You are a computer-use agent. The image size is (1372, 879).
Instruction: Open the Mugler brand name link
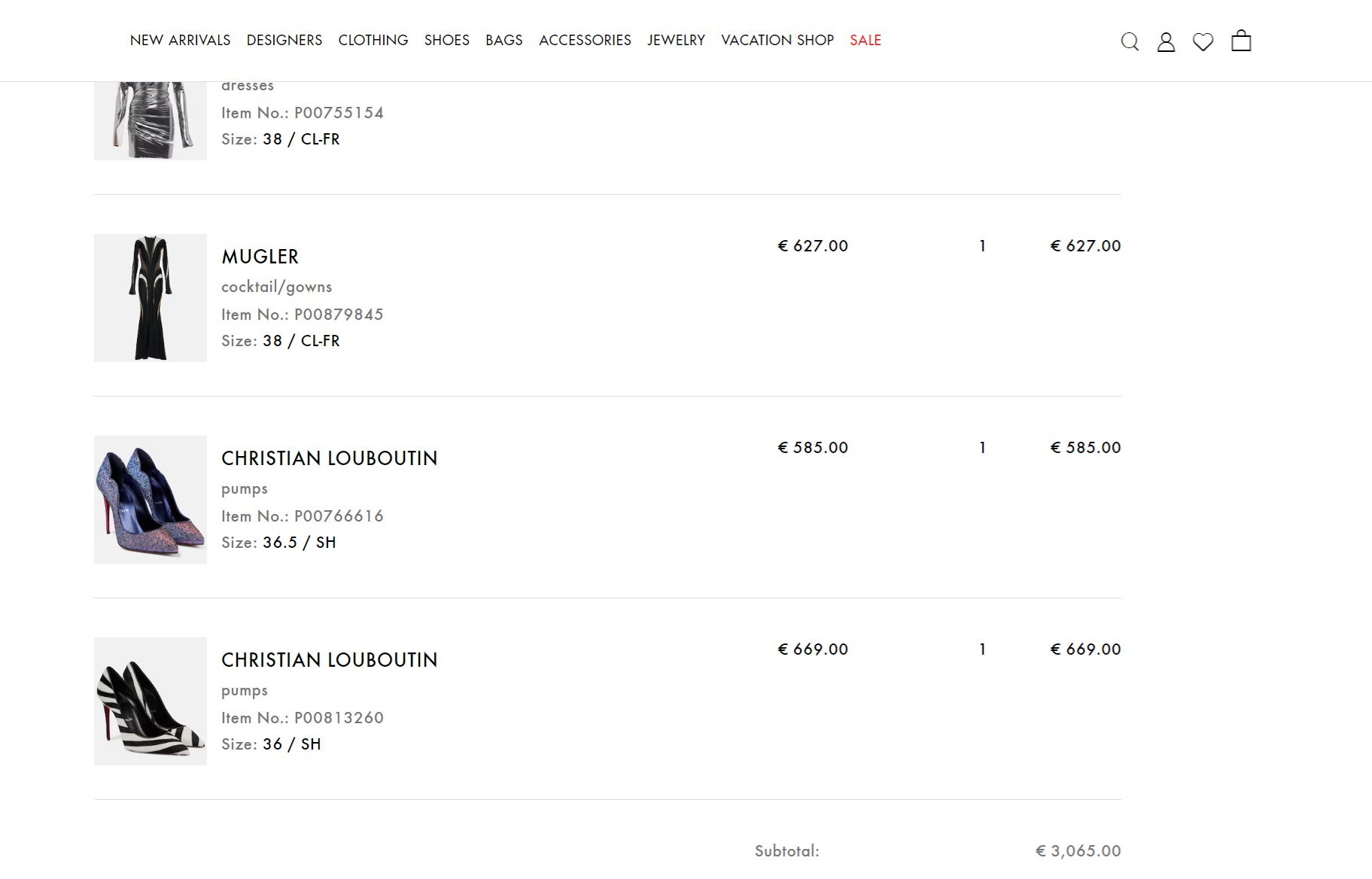point(260,257)
